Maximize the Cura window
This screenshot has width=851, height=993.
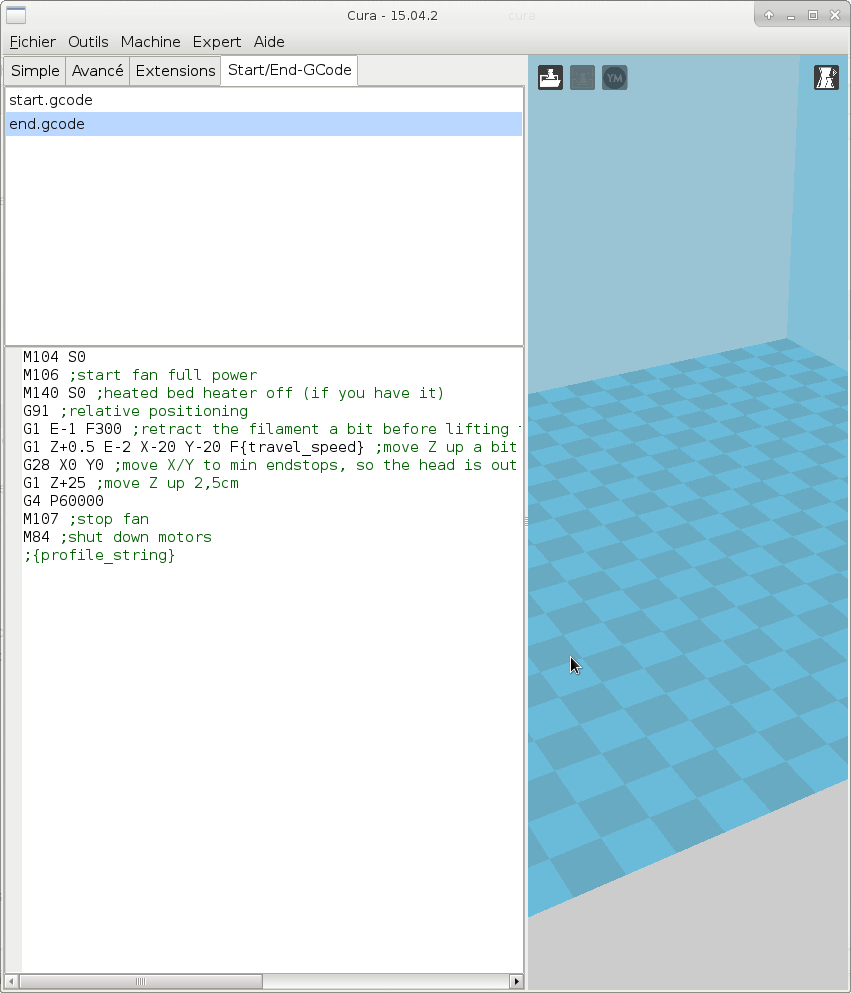[x=813, y=15]
